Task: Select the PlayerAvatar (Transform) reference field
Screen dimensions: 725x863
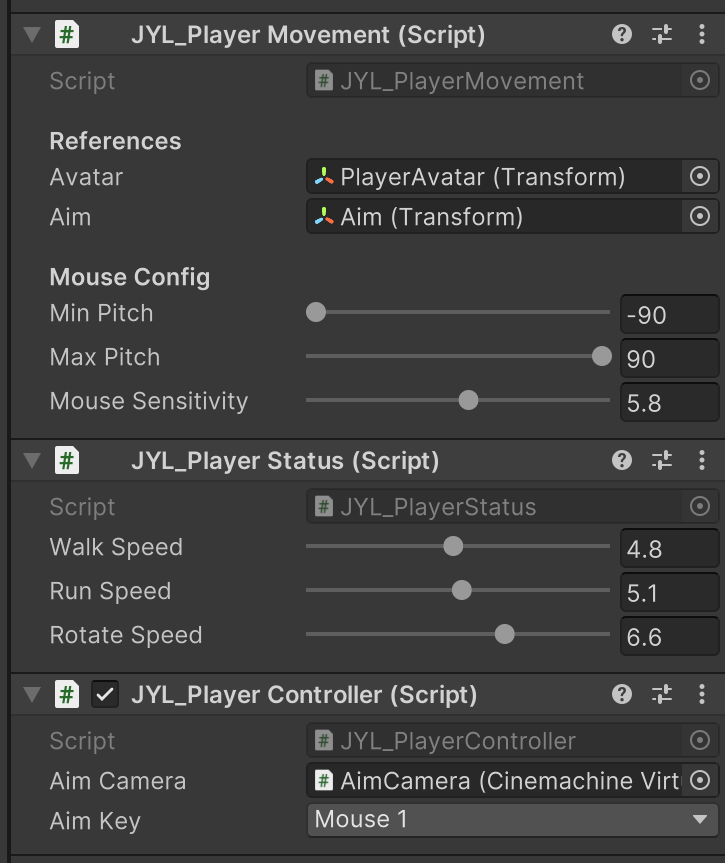Action: coord(495,177)
